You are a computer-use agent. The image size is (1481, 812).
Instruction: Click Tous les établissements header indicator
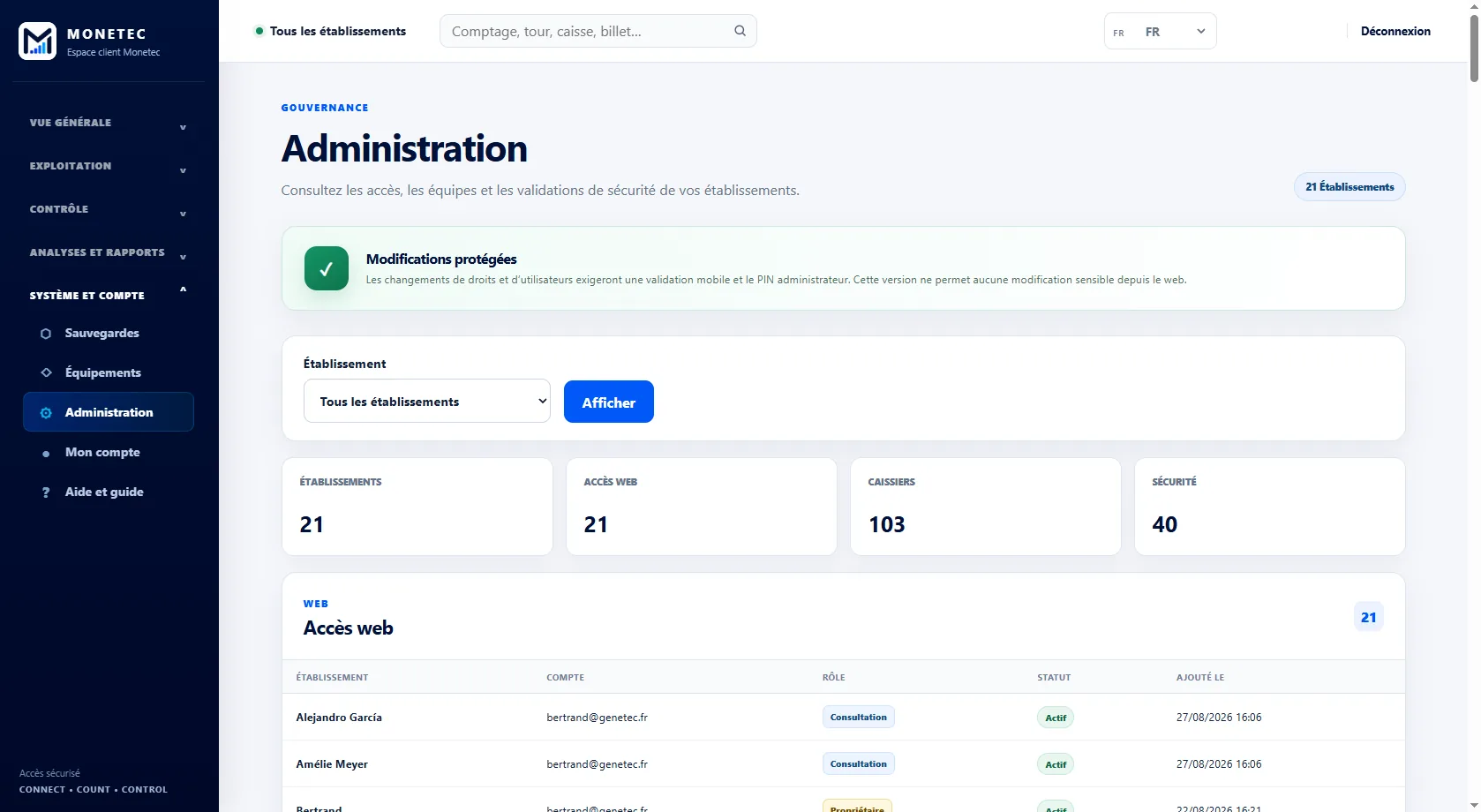331,31
